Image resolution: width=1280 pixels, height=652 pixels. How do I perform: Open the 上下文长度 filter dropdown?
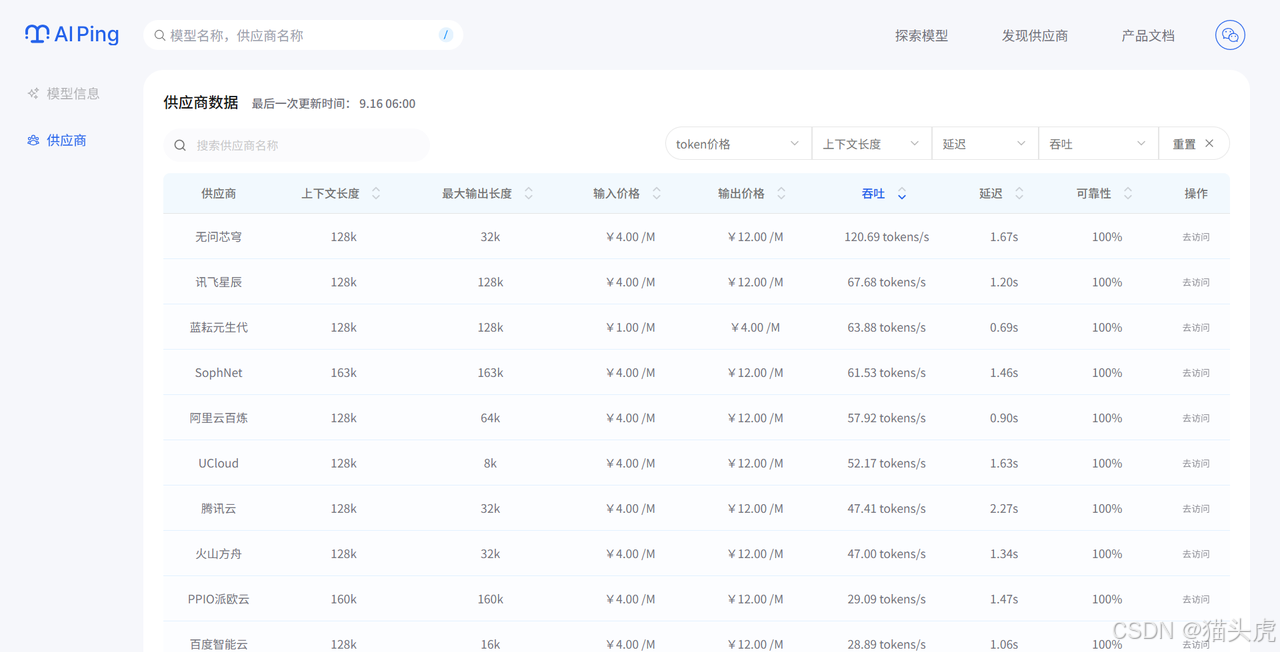coord(872,144)
